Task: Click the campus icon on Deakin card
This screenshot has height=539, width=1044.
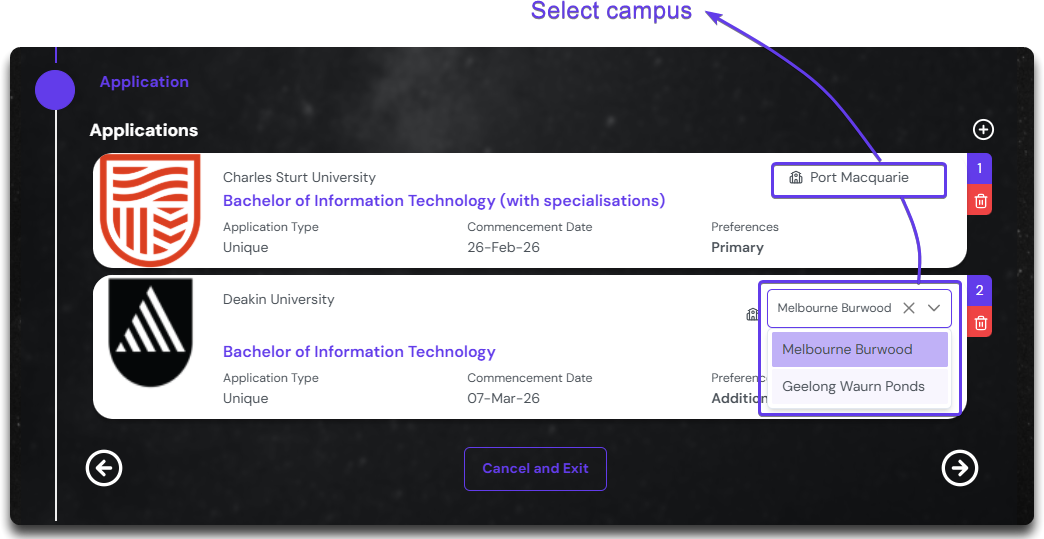Action: 753,314
